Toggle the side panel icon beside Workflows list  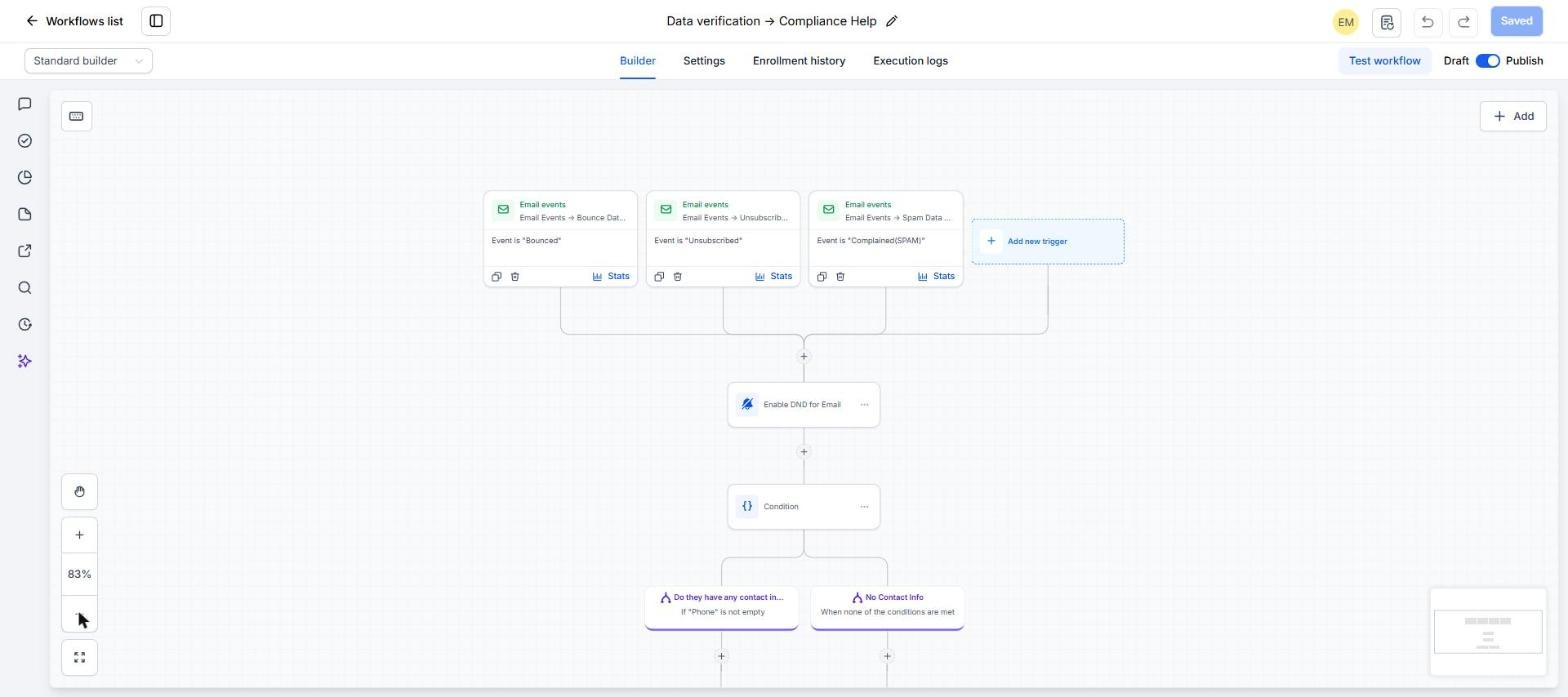pos(156,21)
